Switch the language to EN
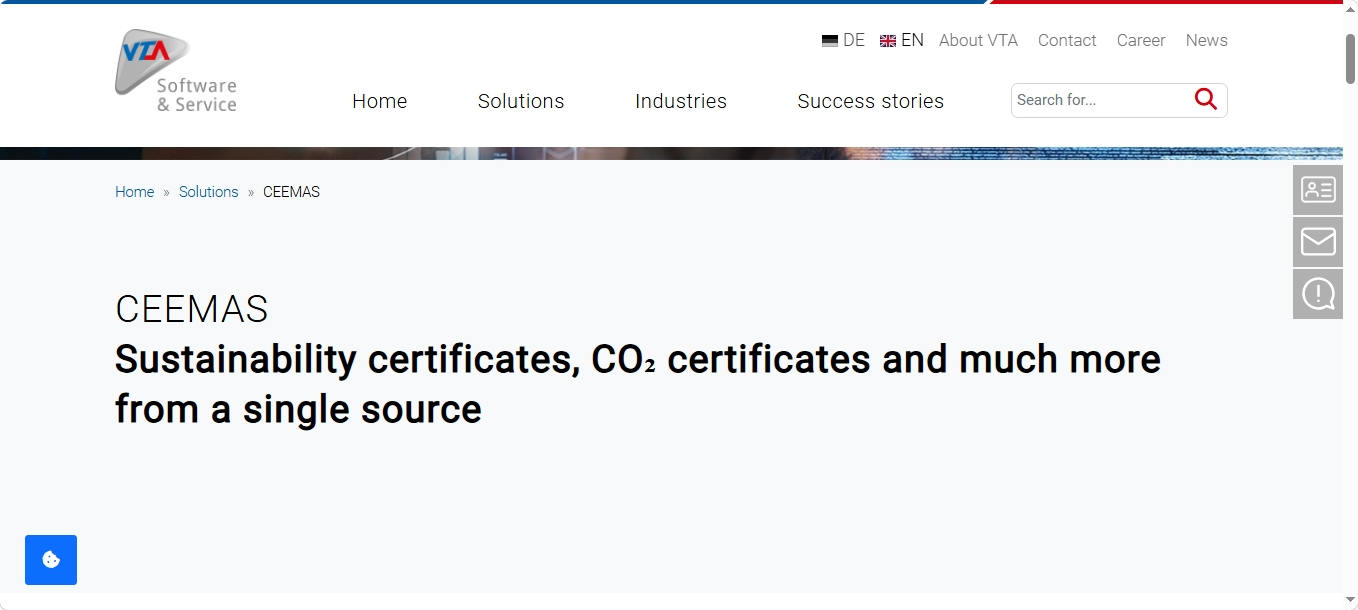 (902, 40)
